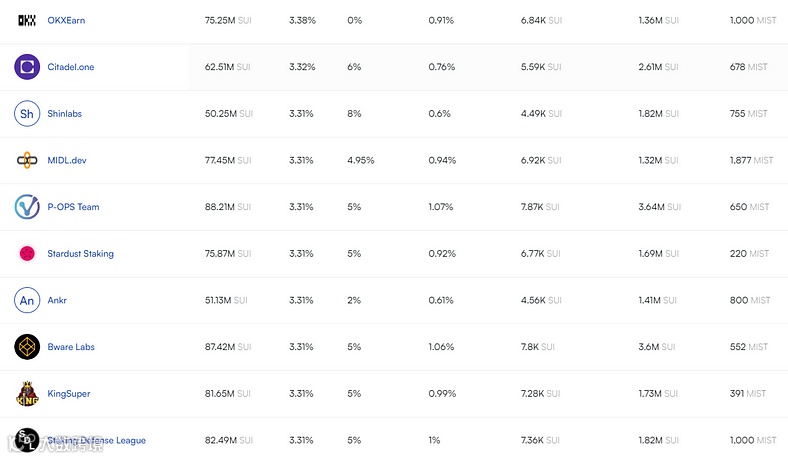Open the MIDL.dev validator link
Image resolution: width=788 pixels, height=459 pixels.
click(67, 160)
